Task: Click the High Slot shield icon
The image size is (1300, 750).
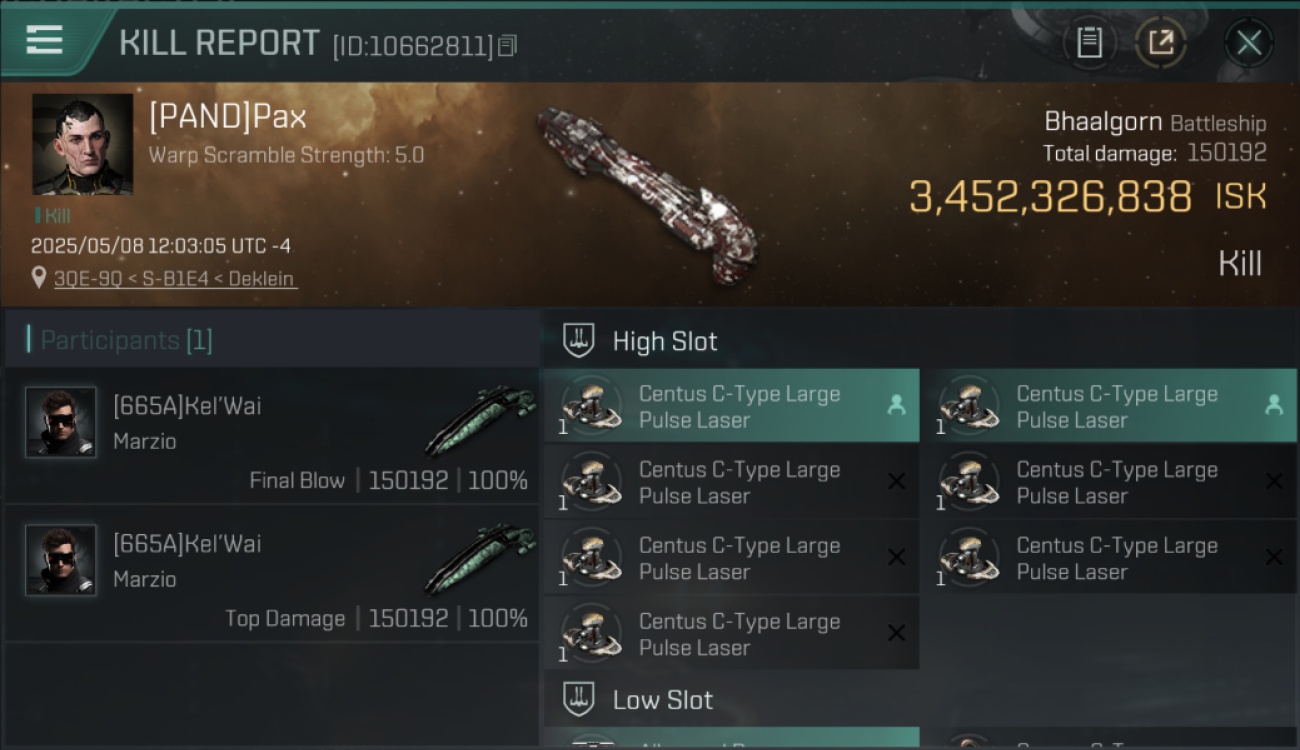Action: 579,340
